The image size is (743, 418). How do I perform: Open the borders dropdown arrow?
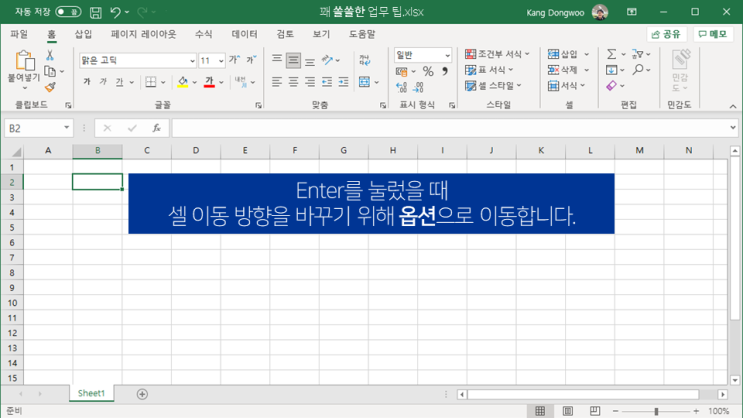pyautogui.click(x=163, y=82)
